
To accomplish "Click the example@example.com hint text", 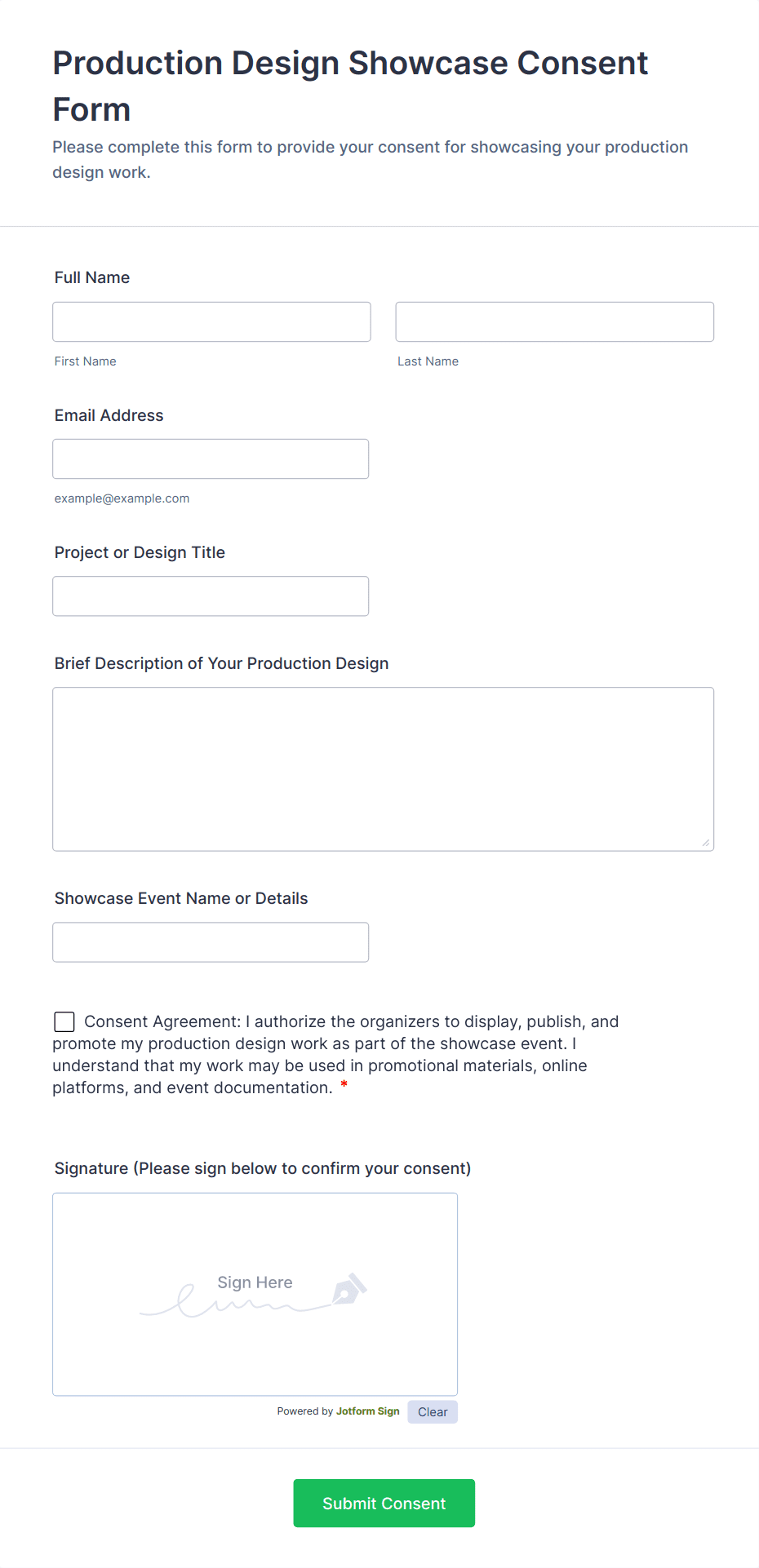I will [x=122, y=498].
